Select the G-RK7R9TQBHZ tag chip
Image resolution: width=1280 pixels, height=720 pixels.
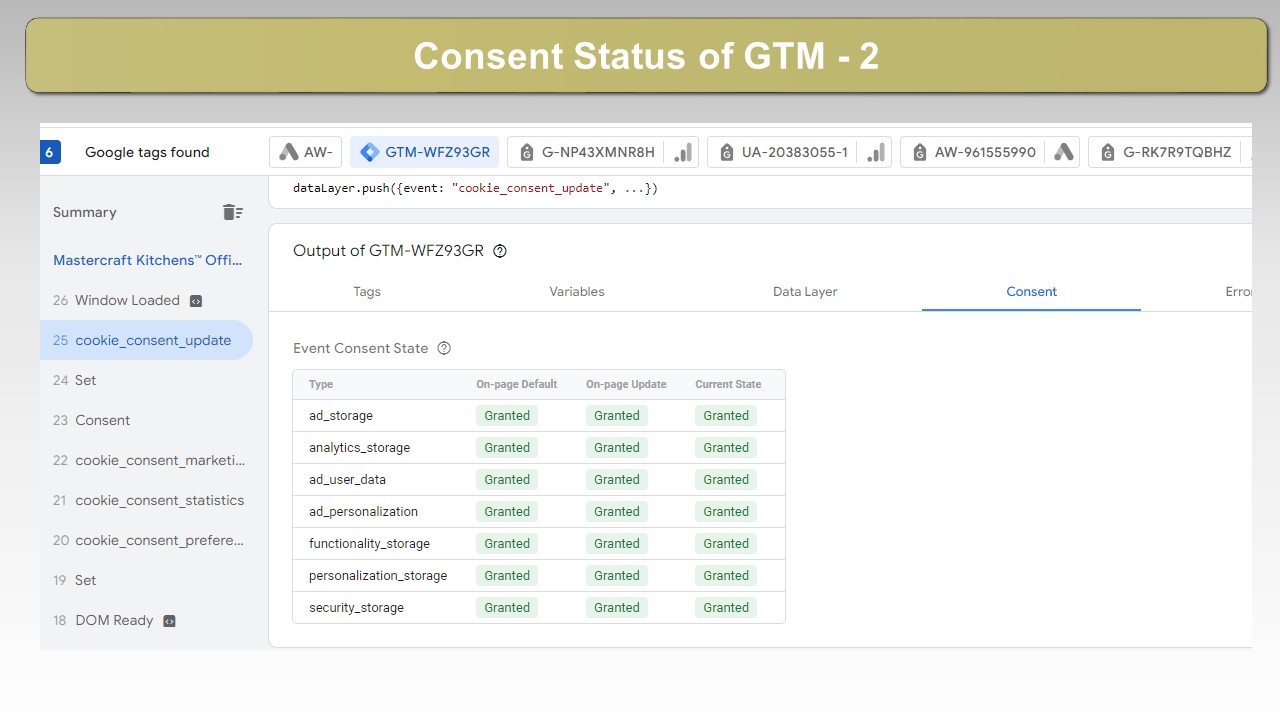click(x=1170, y=152)
